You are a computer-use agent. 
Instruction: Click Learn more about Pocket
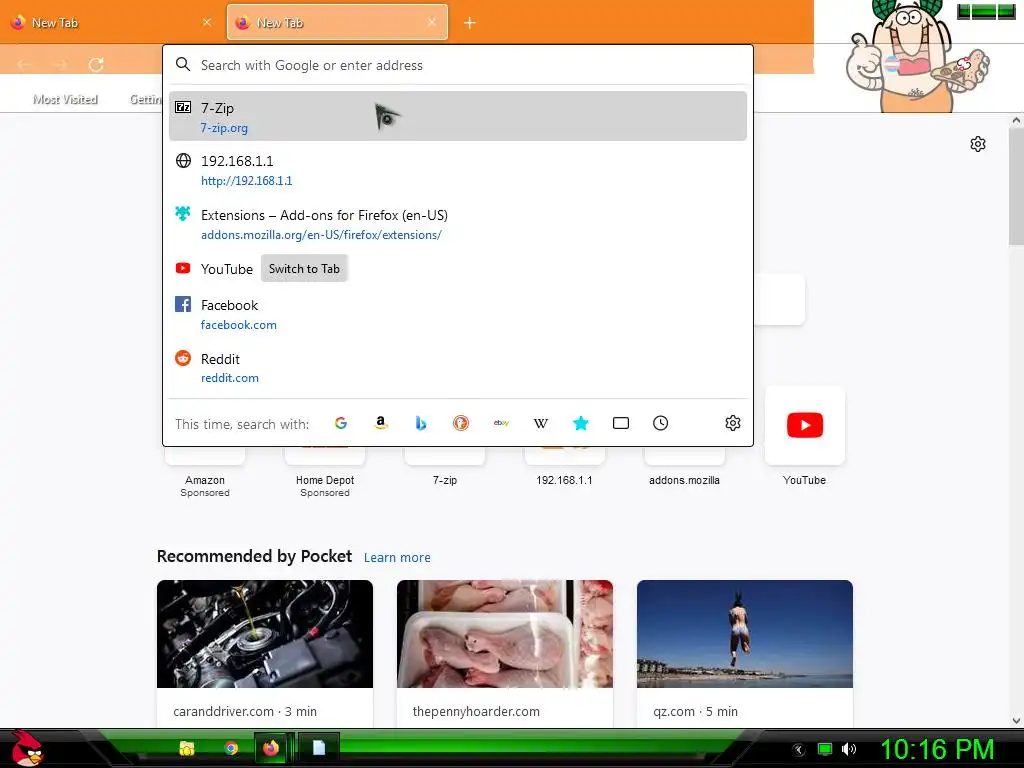coord(397,558)
